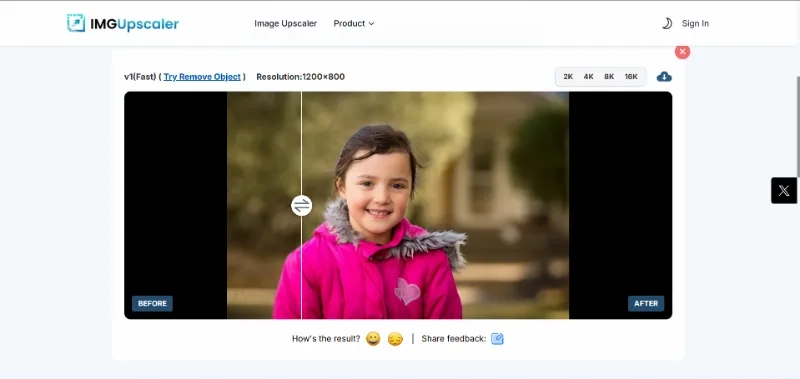Screen dimensions: 800x379
Task: Select 2K resolution option
Action: 568,77
